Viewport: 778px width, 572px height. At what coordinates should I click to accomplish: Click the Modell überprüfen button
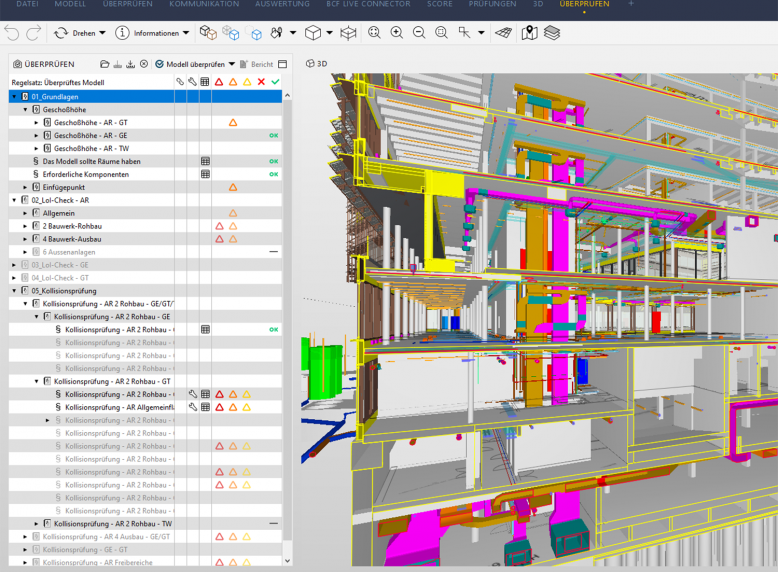point(190,64)
